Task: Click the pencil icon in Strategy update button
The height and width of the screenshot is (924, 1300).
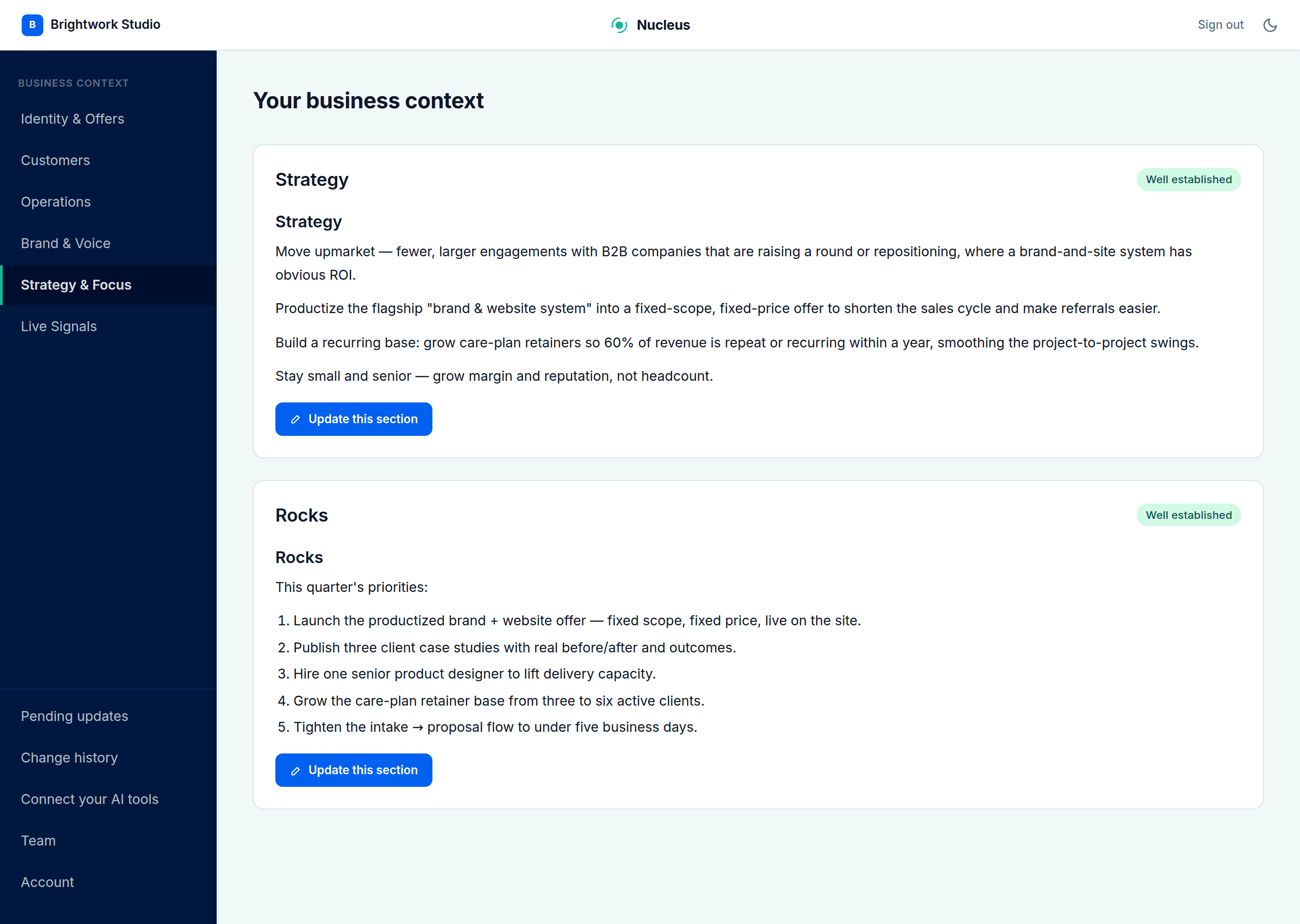Action: 295,419
